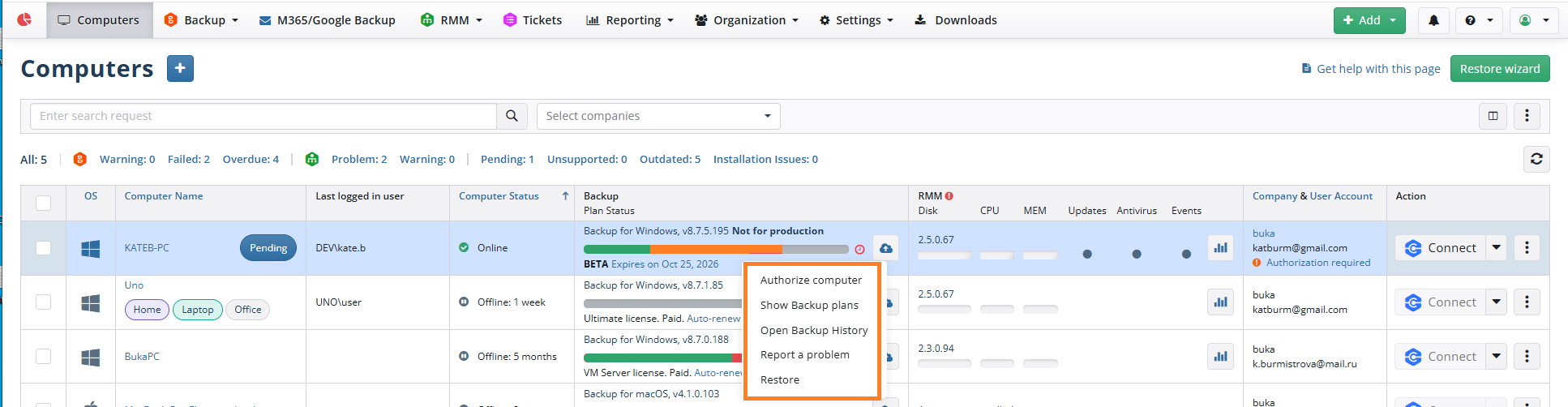The height and width of the screenshot is (407, 1568).
Task: Expand the Backup menu
Action: click(x=201, y=20)
